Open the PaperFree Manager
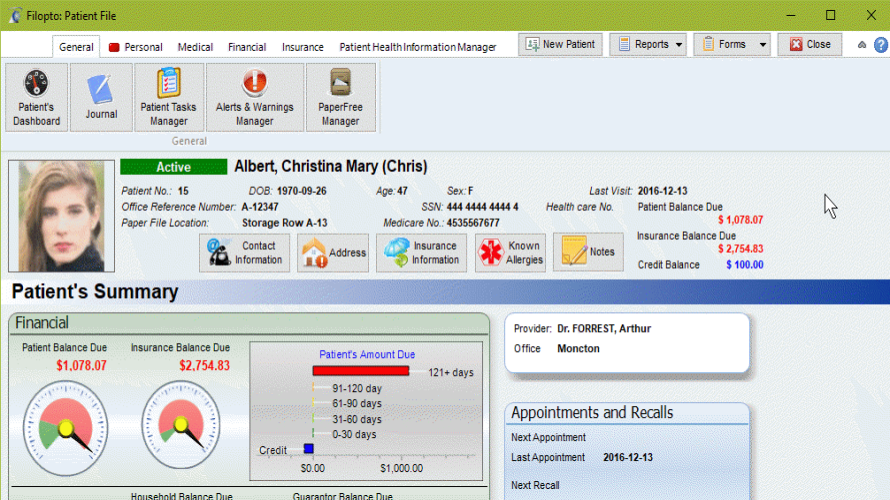Screen dimensions: 890x500 (341, 98)
